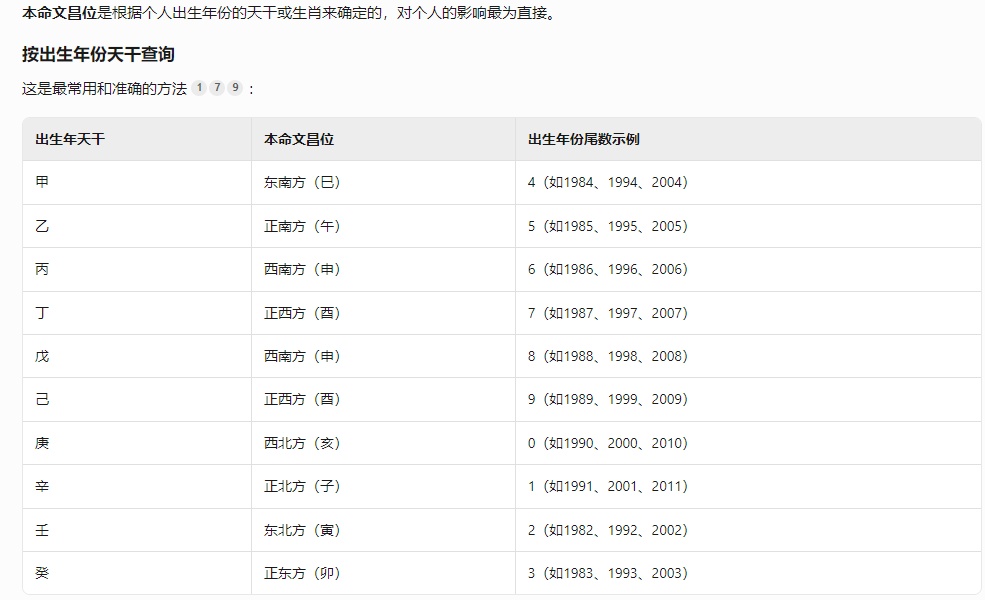The width and height of the screenshot is (985, 600).
Task: Select the 西北方（亥） cell
Action: coord(302,443)
